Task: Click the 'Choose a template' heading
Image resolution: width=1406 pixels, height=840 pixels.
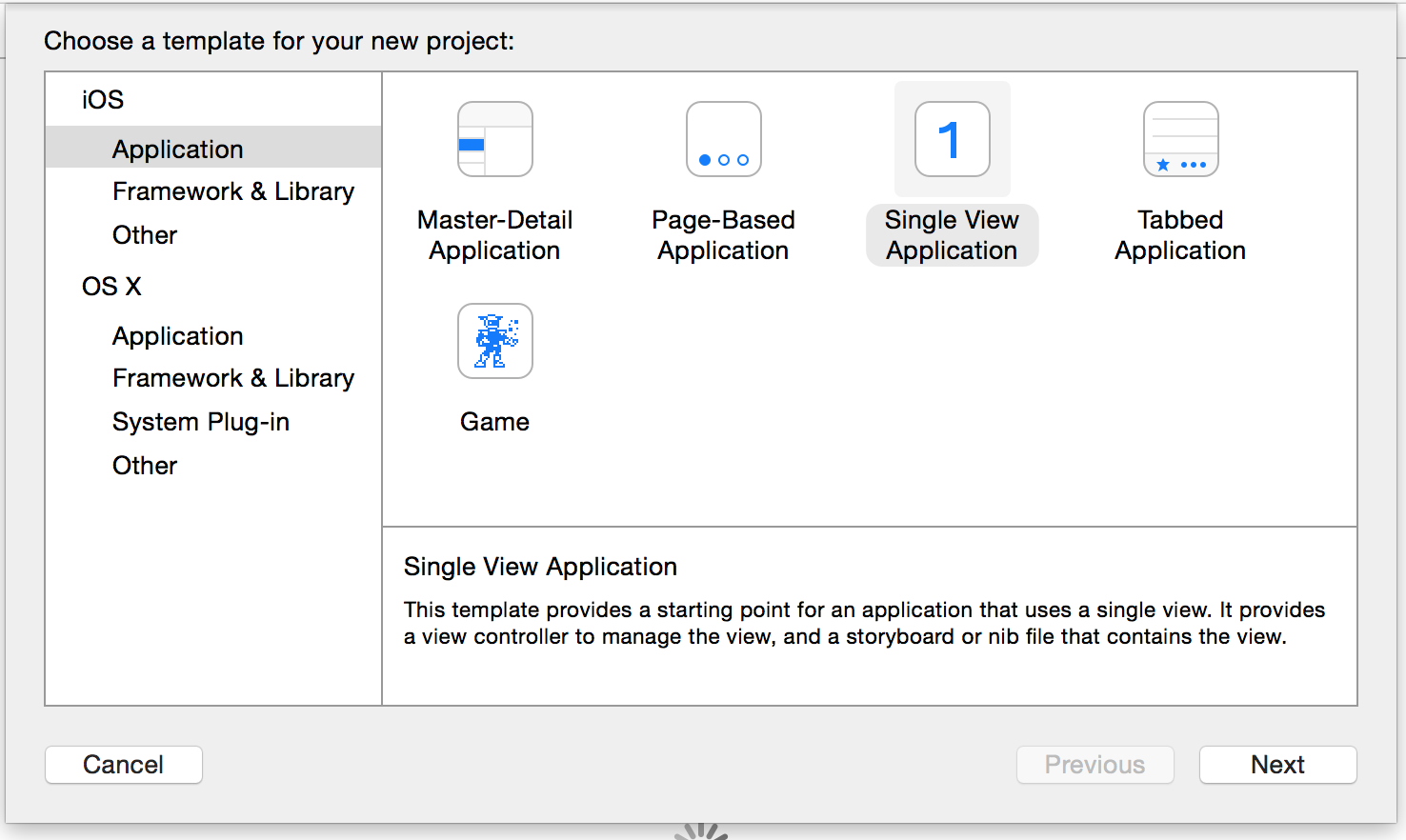Action: point(279,41)
